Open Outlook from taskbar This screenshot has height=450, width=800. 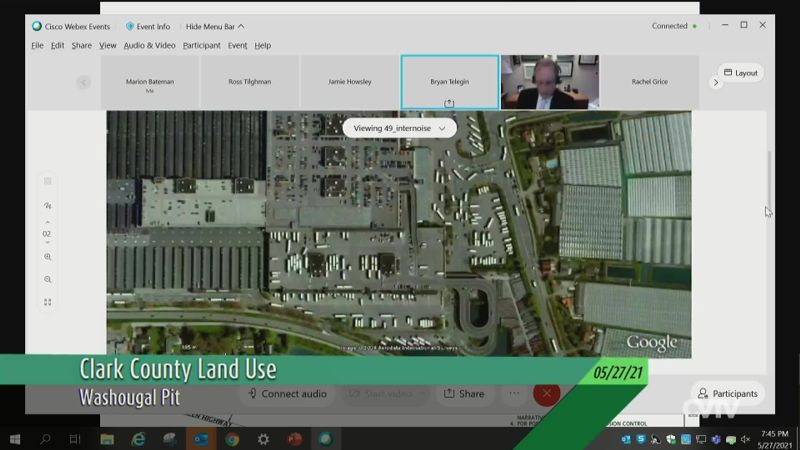201,439
